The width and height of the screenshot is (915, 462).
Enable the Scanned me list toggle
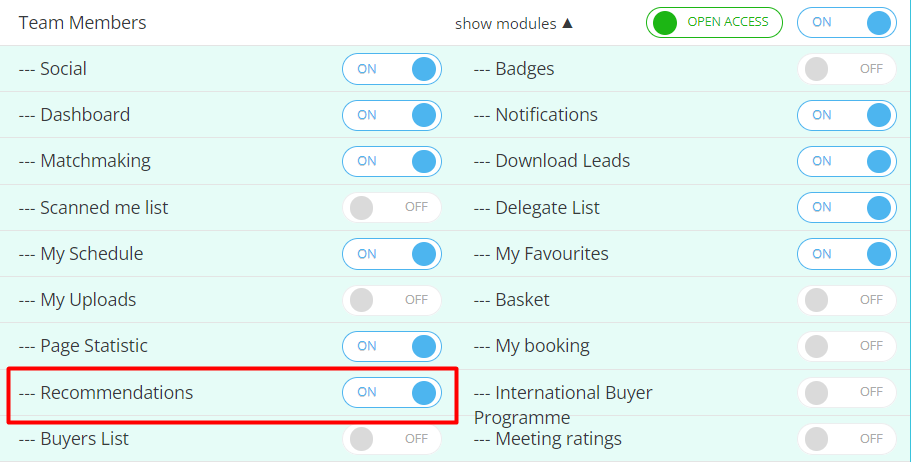(x=391, y=207)
